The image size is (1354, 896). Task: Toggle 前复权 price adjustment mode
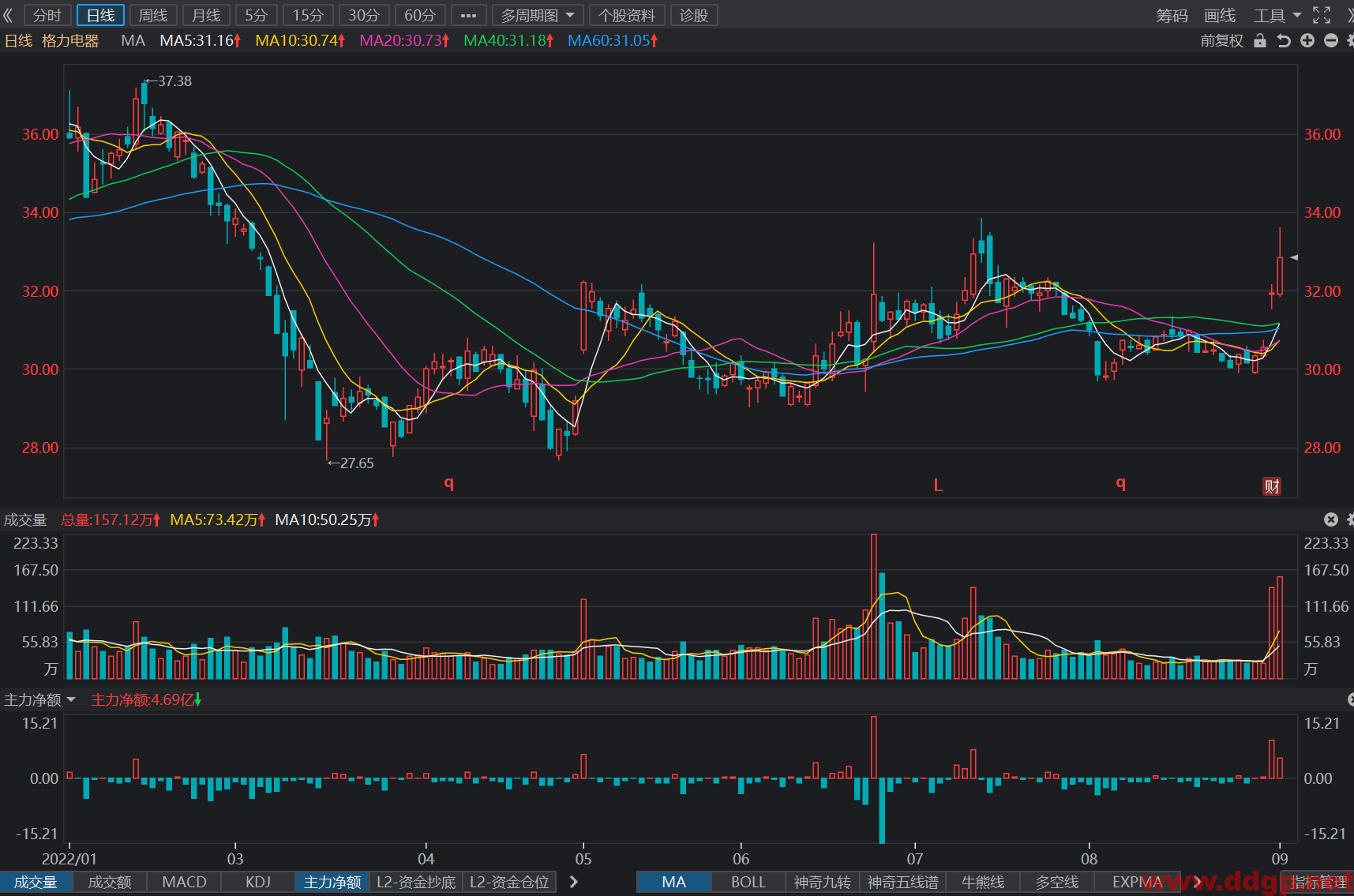[1221, 40]
